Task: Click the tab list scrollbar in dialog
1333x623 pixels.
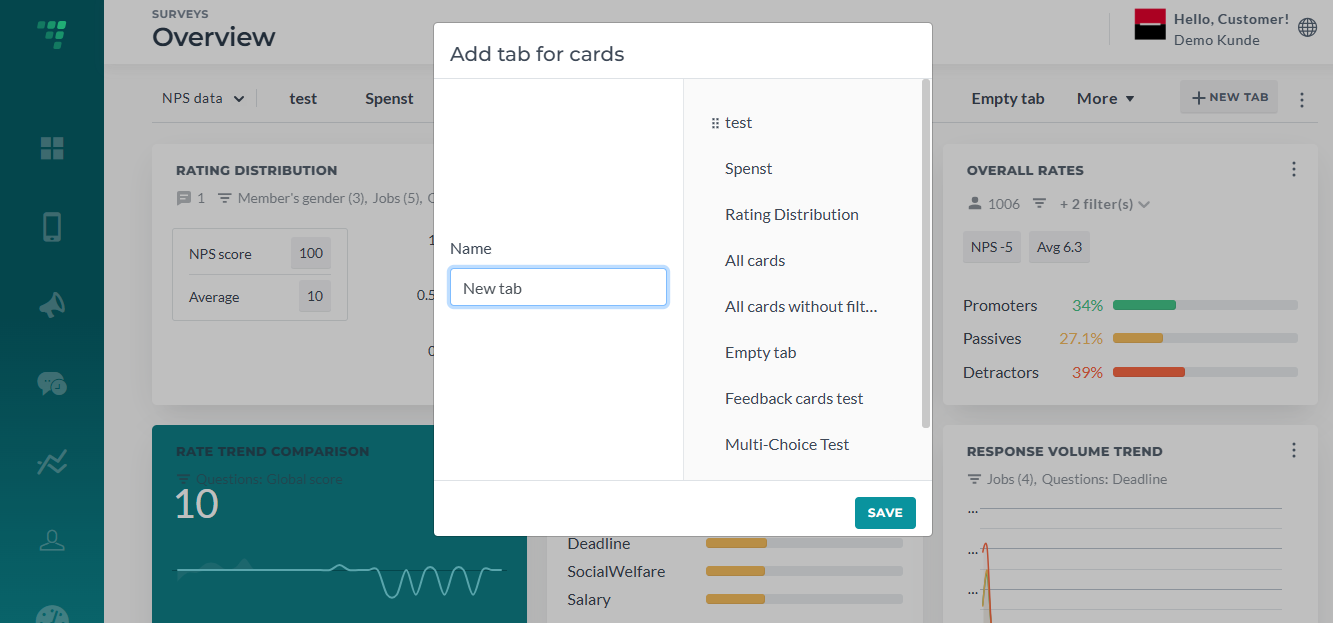Action: pyautogui.click(x=926, y=254)
